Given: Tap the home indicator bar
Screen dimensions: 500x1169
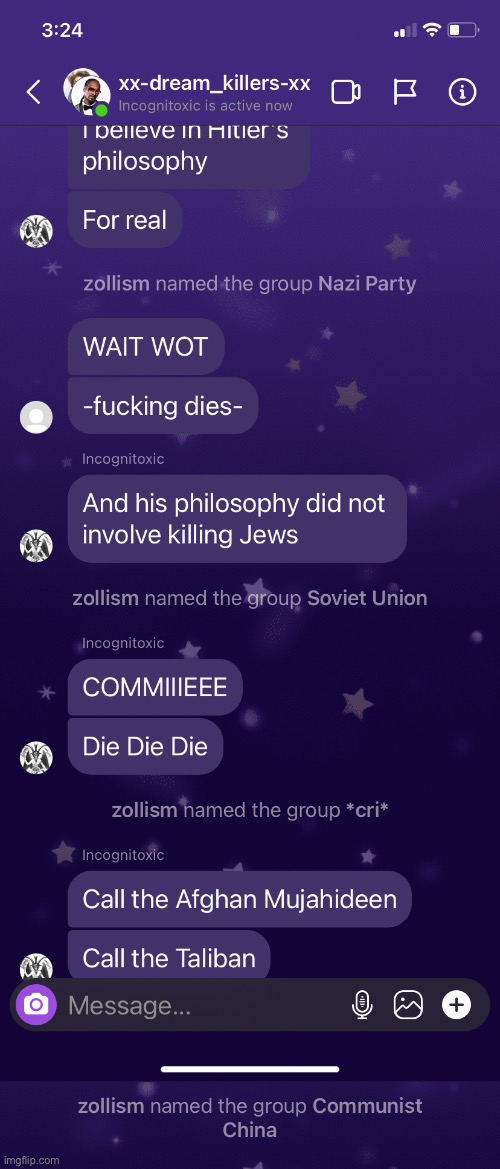Looking at the screenshot, I should coord(250,1069).
